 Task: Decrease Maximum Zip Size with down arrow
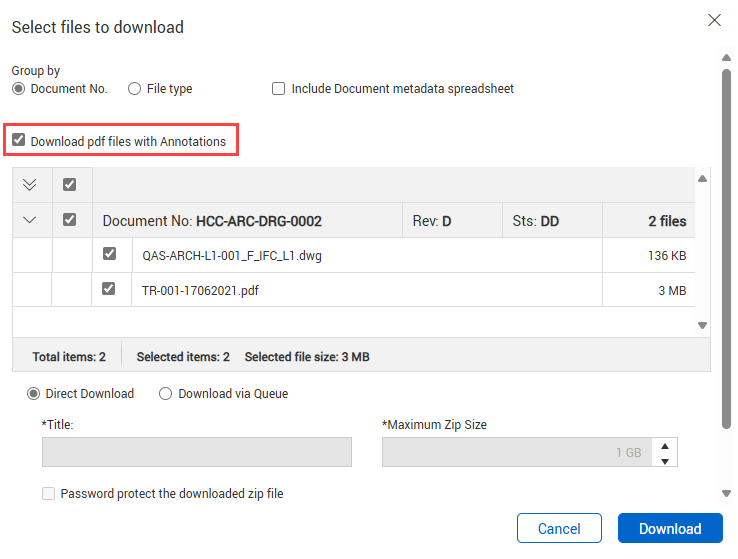(x=664, y=460)
